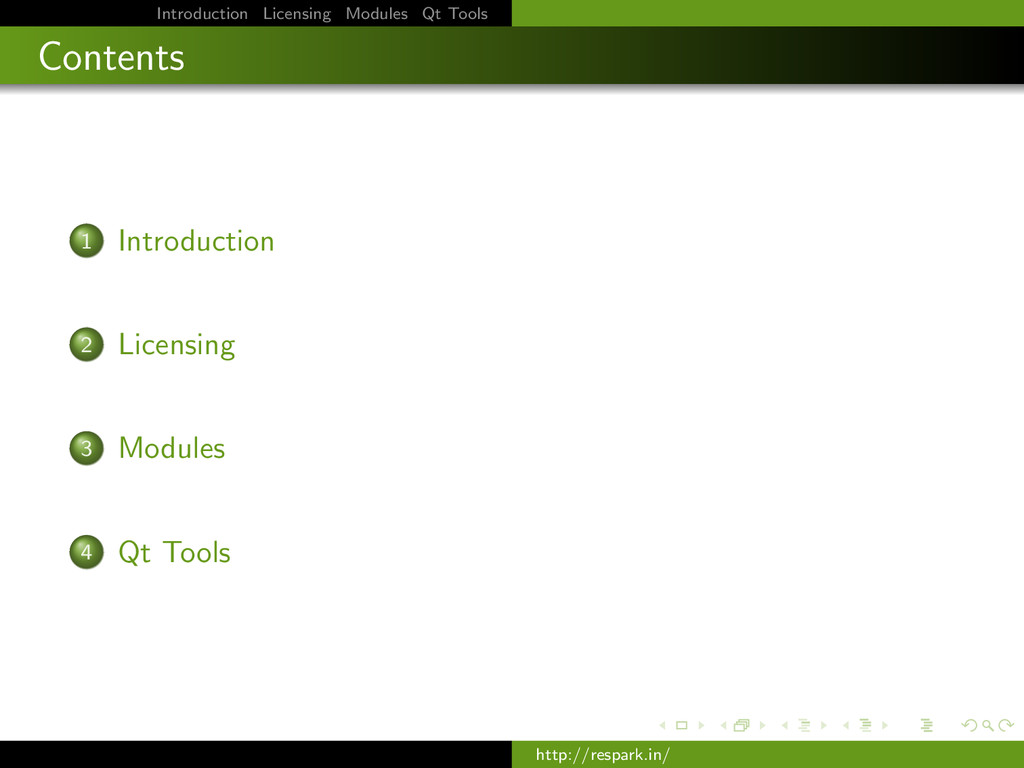Go to previous frame arrow

pos(724,726)
